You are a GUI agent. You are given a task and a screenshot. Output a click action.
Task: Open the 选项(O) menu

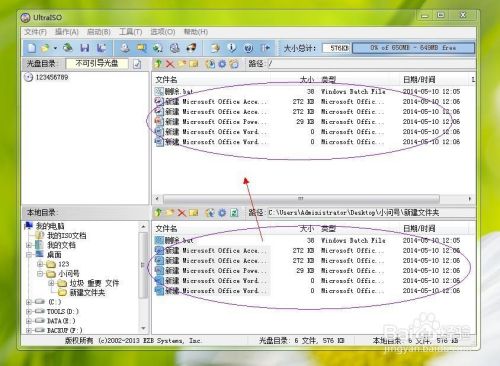163,32
